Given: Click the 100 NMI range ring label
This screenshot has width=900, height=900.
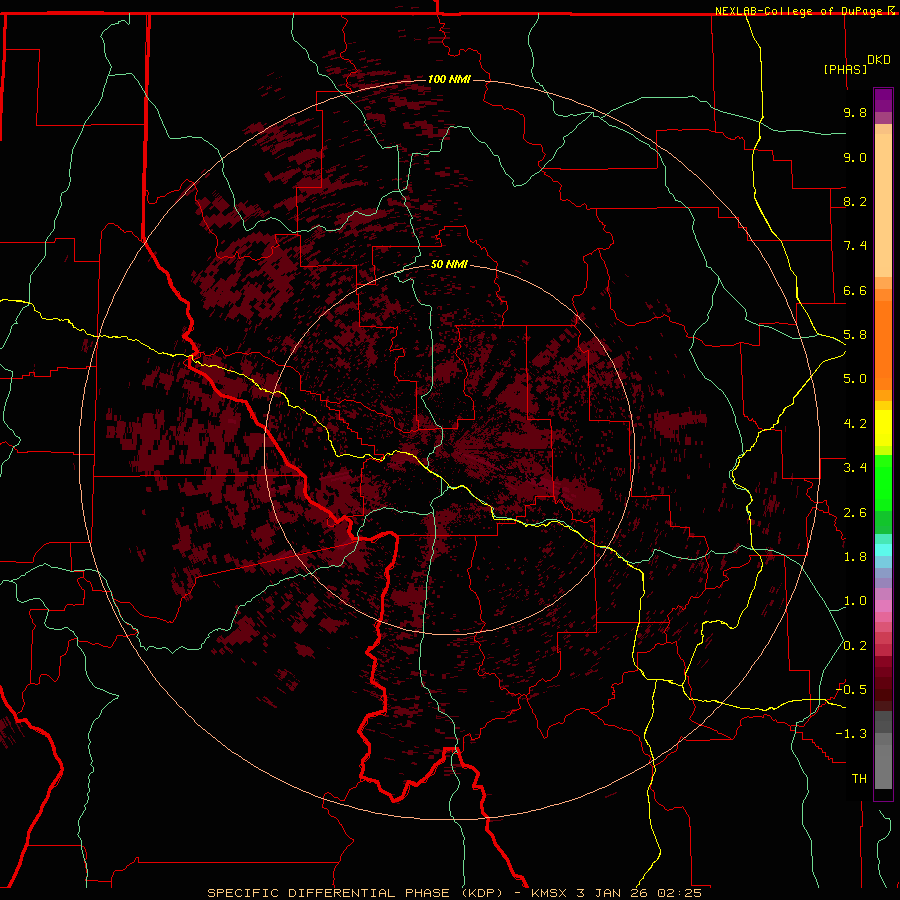Looking at the screenshot, I should (x=449, y=79).
